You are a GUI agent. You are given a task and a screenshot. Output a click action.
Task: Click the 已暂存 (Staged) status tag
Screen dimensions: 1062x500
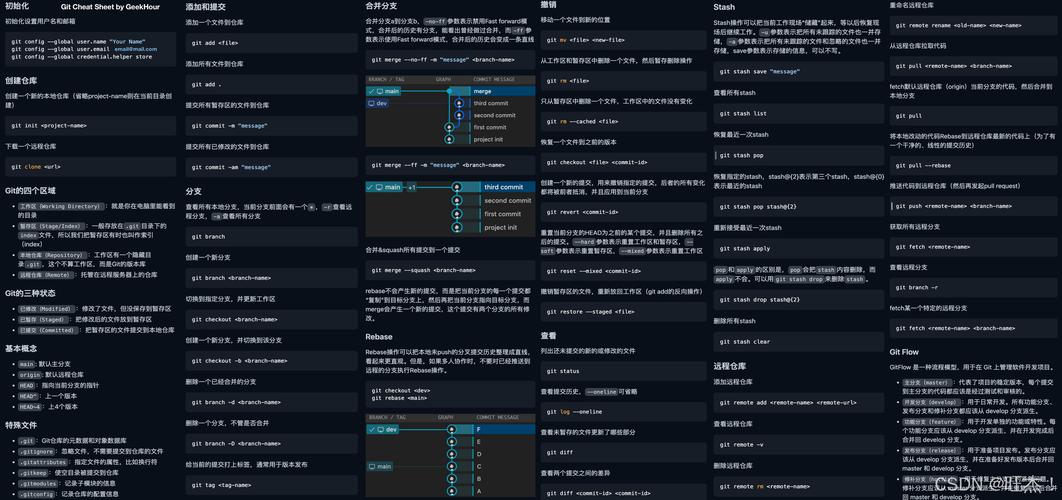click(45, 319)
